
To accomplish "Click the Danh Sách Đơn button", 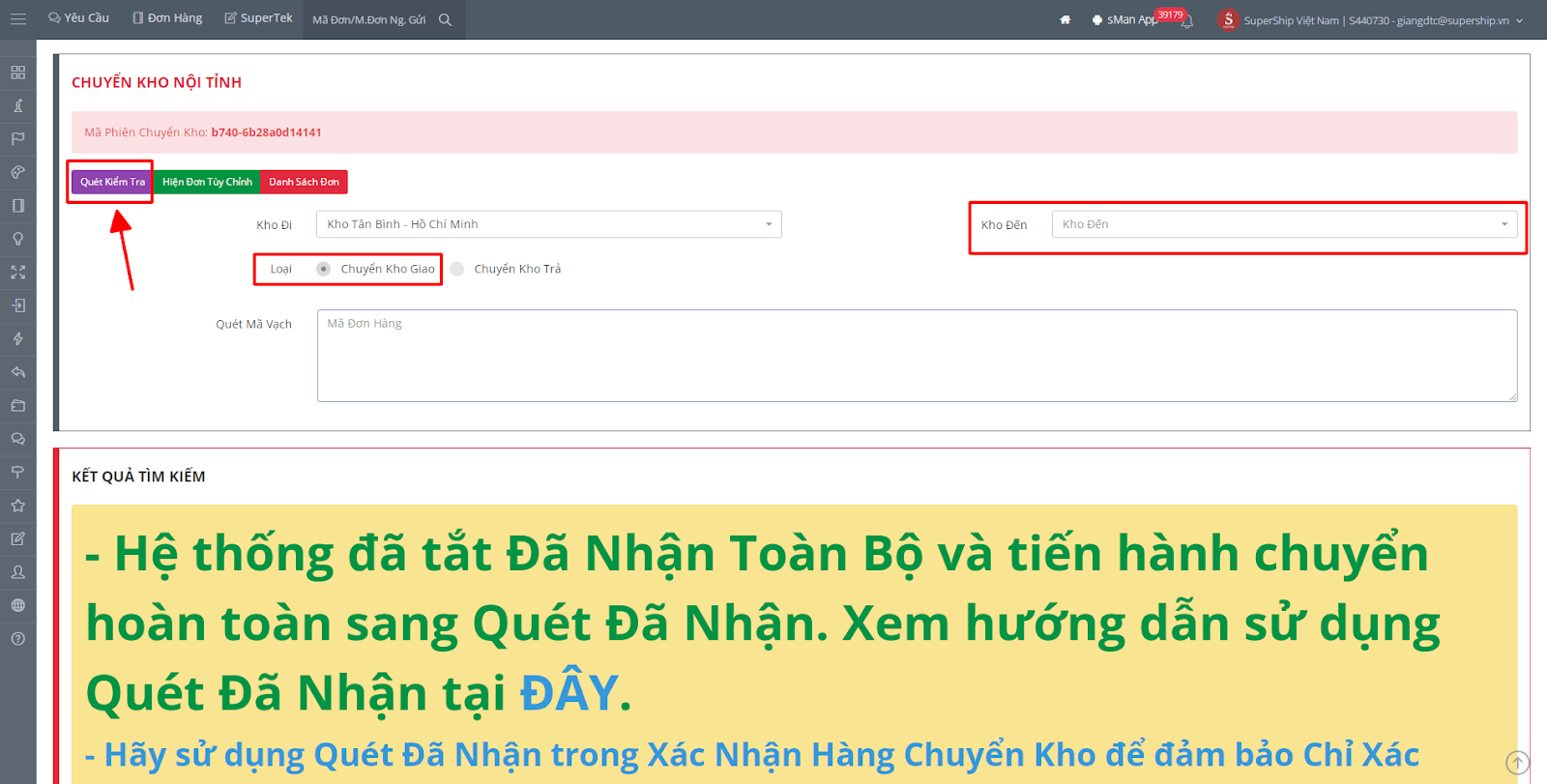I will pos(304,182).
